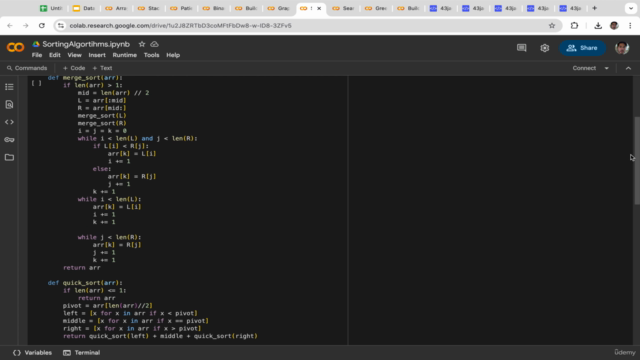Run the code cell
Viewport: 640px width, 360px height.
36,83
